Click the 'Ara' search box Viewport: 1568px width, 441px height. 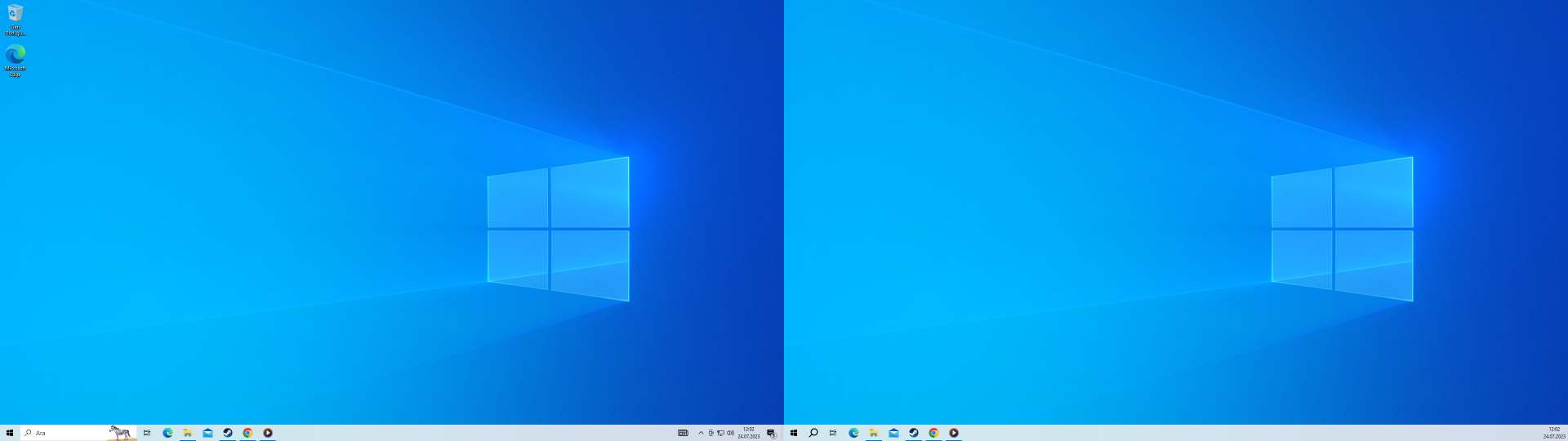click(79, 433)
